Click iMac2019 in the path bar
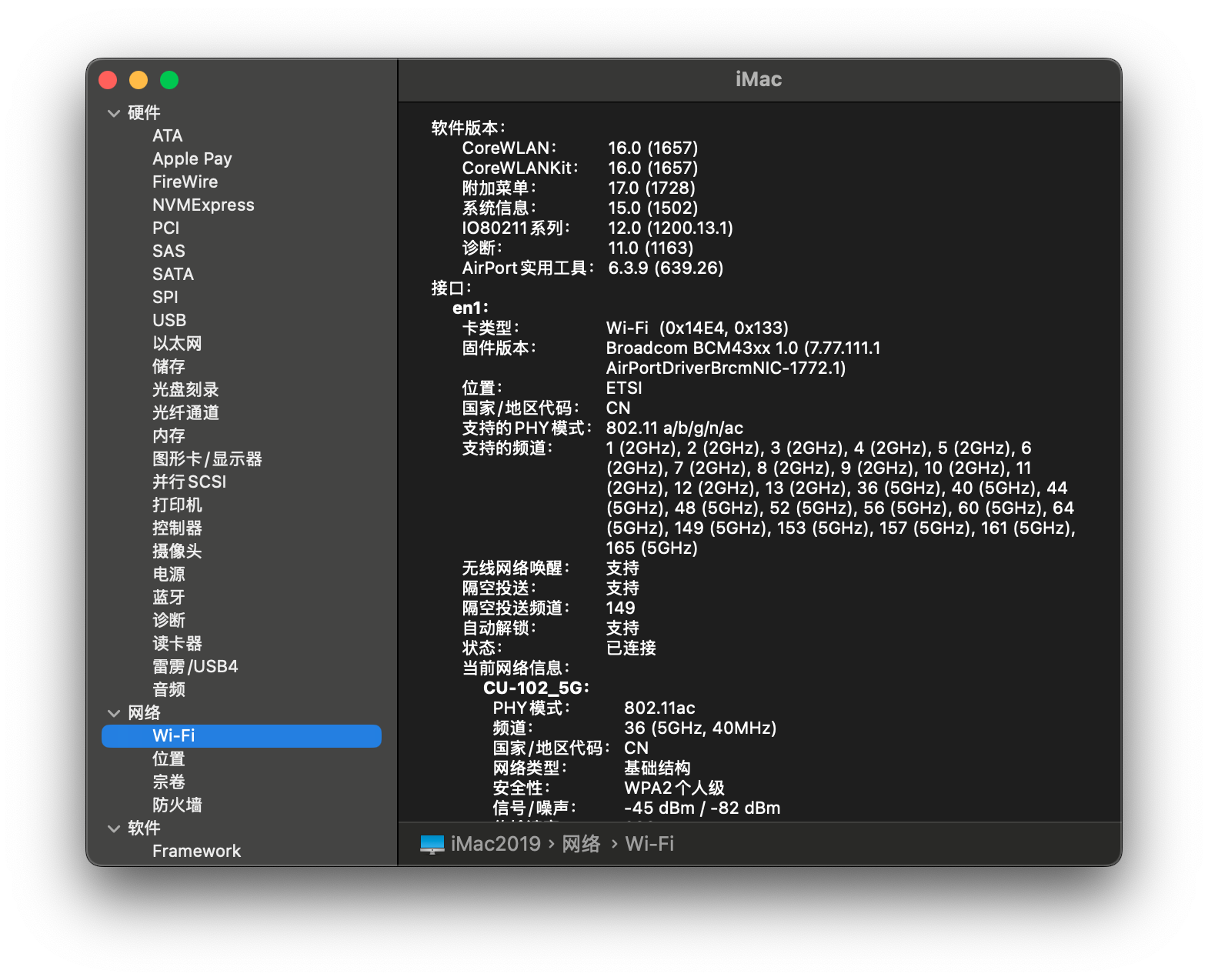 tap(496, 844)
